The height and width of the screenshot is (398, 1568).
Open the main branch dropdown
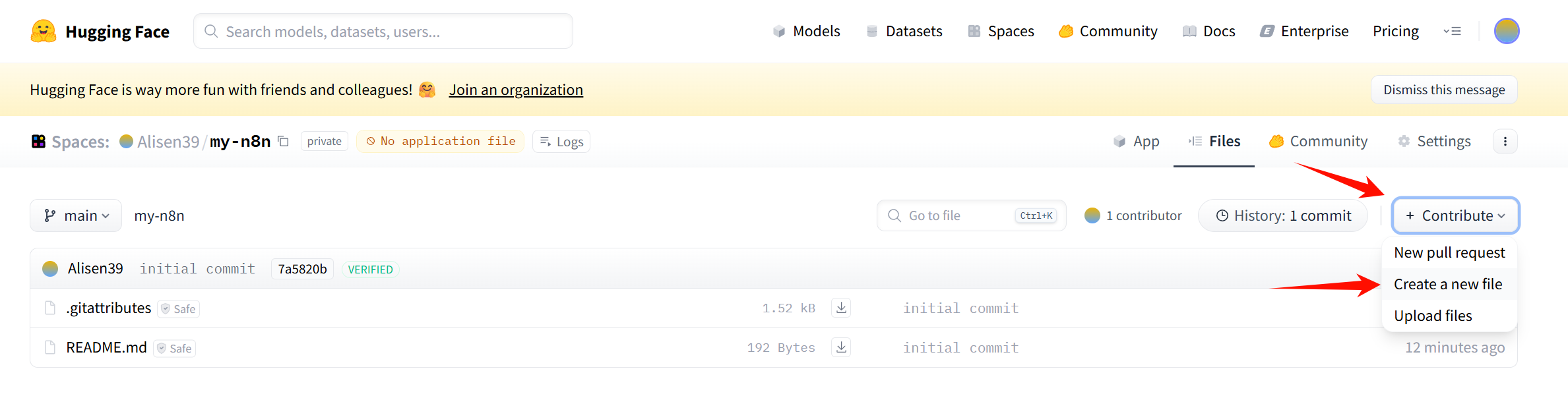(76, 215)
